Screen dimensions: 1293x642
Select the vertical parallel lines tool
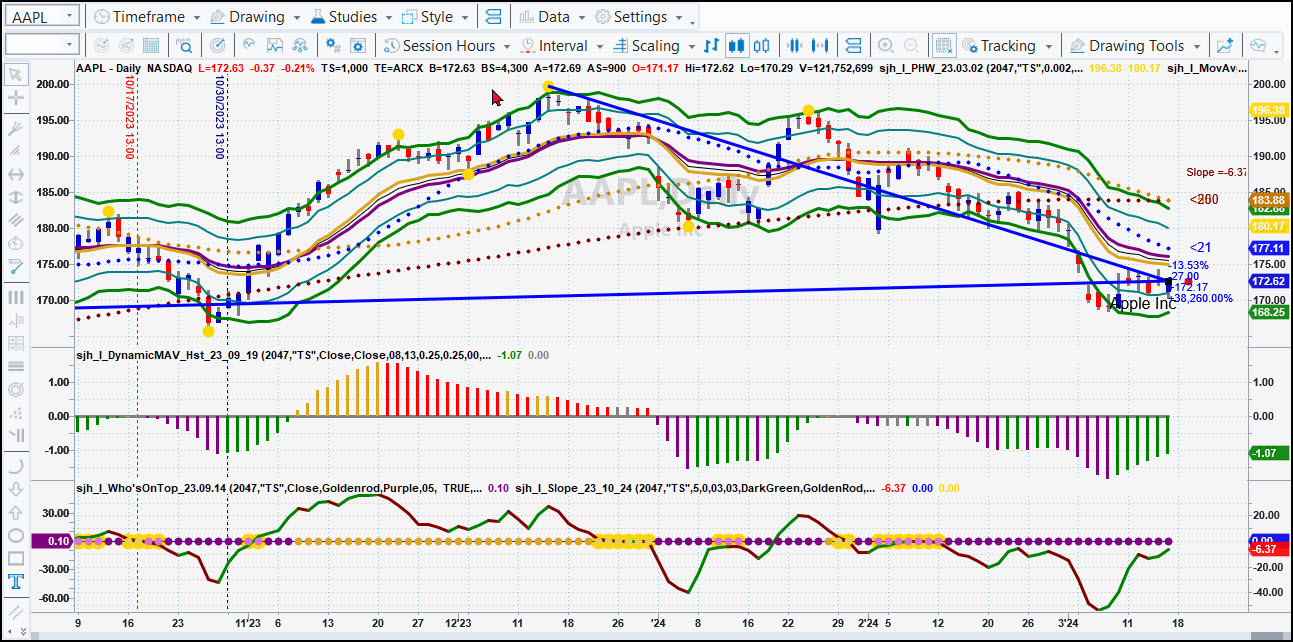pos(16,297)
